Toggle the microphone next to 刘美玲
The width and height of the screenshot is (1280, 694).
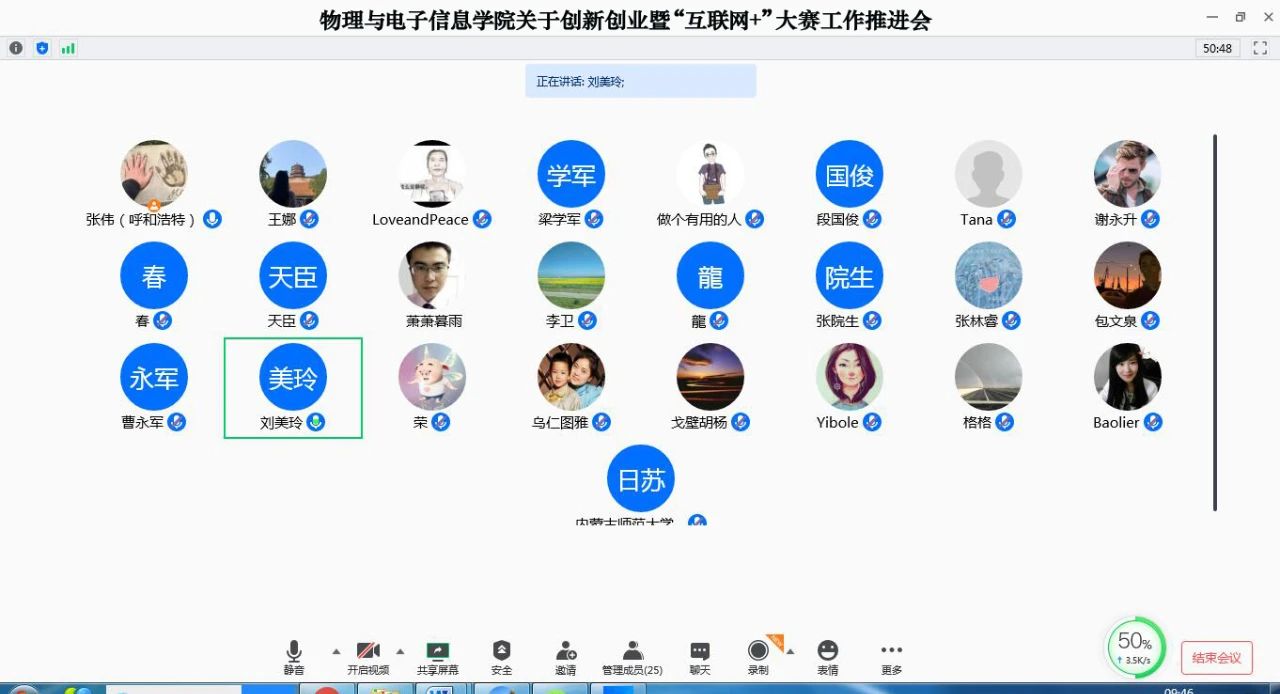point(316,422)
